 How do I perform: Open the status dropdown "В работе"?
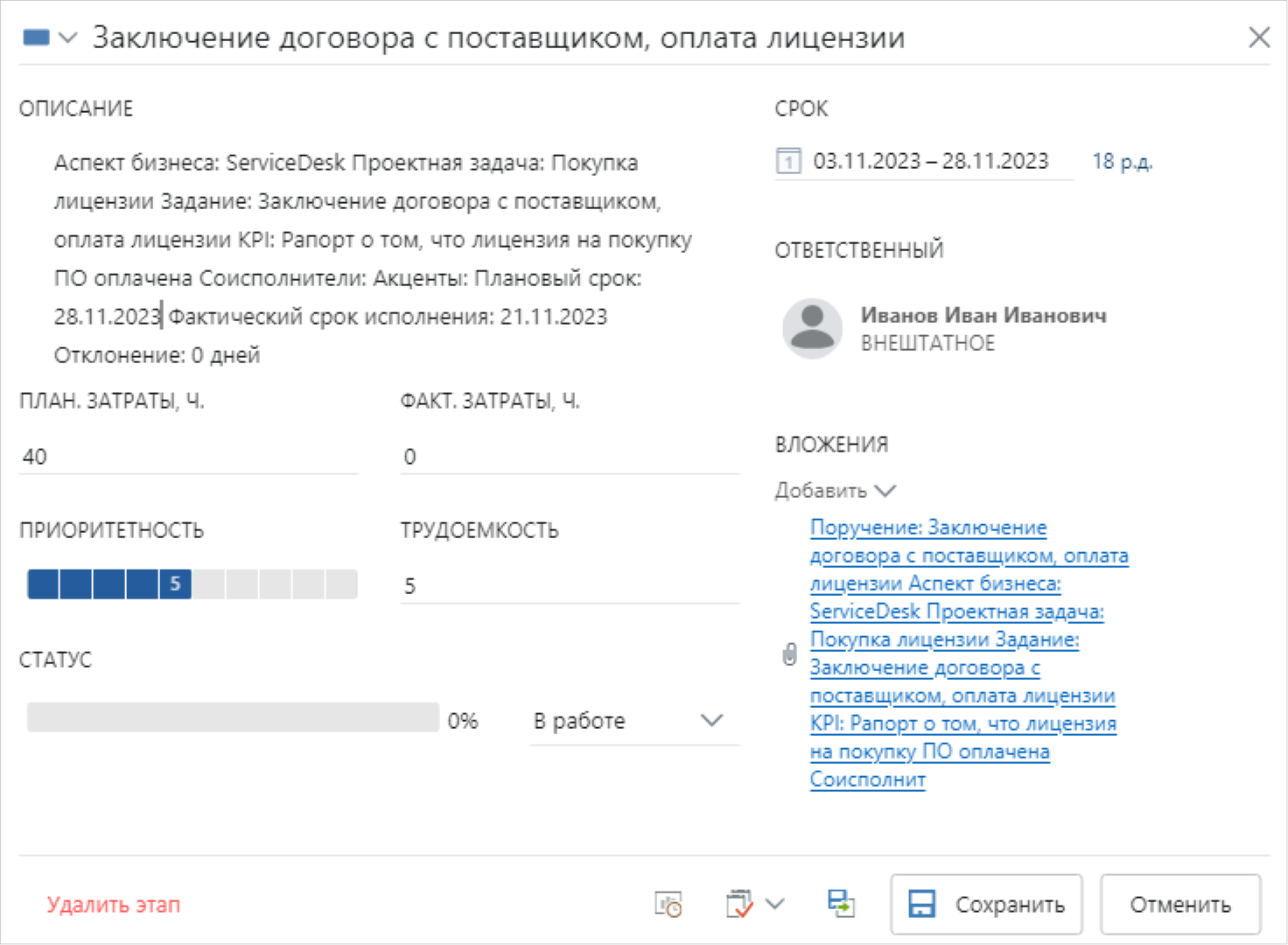633,721
